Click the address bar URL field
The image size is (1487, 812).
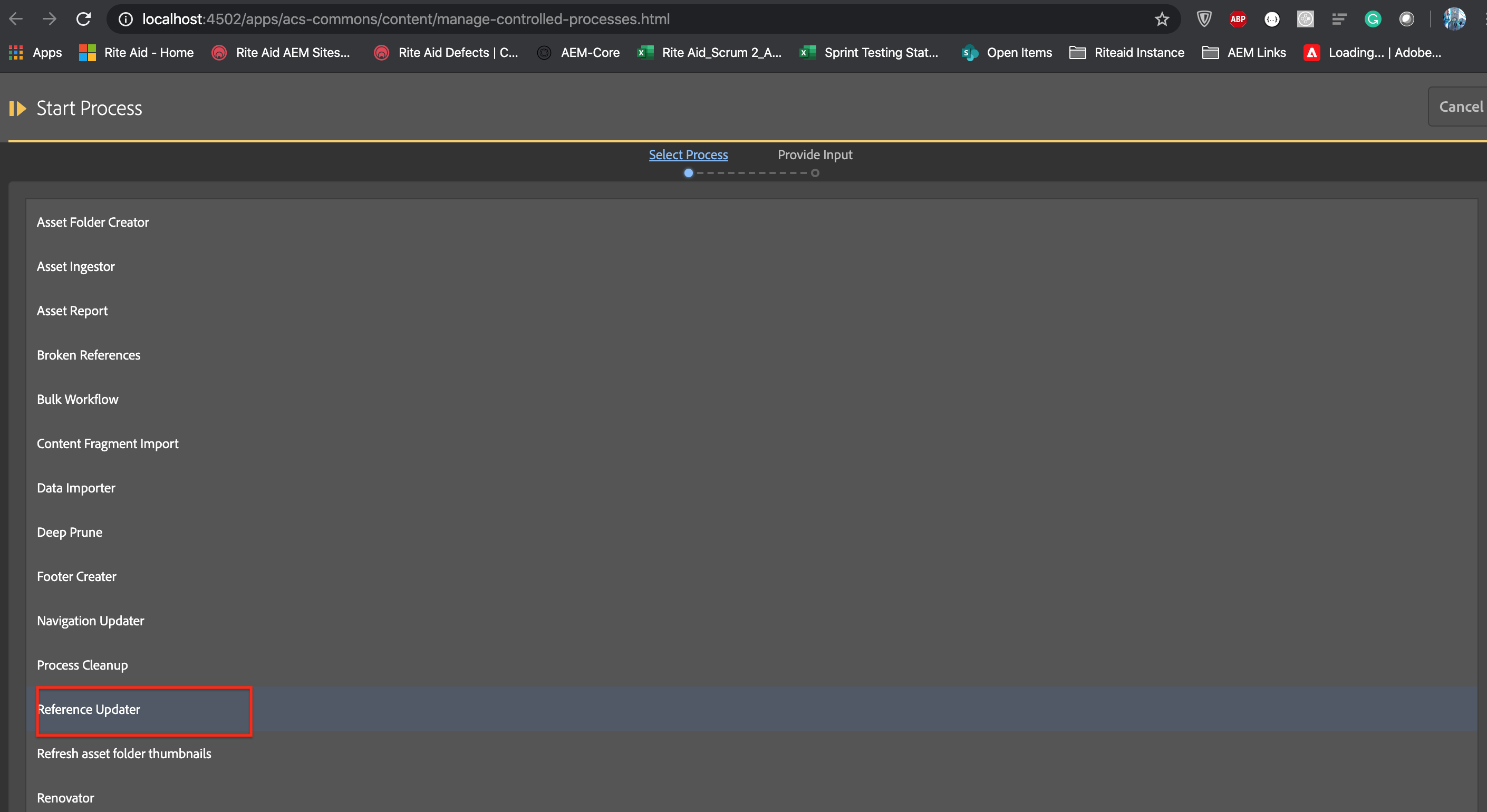click(x=577, y=19)
